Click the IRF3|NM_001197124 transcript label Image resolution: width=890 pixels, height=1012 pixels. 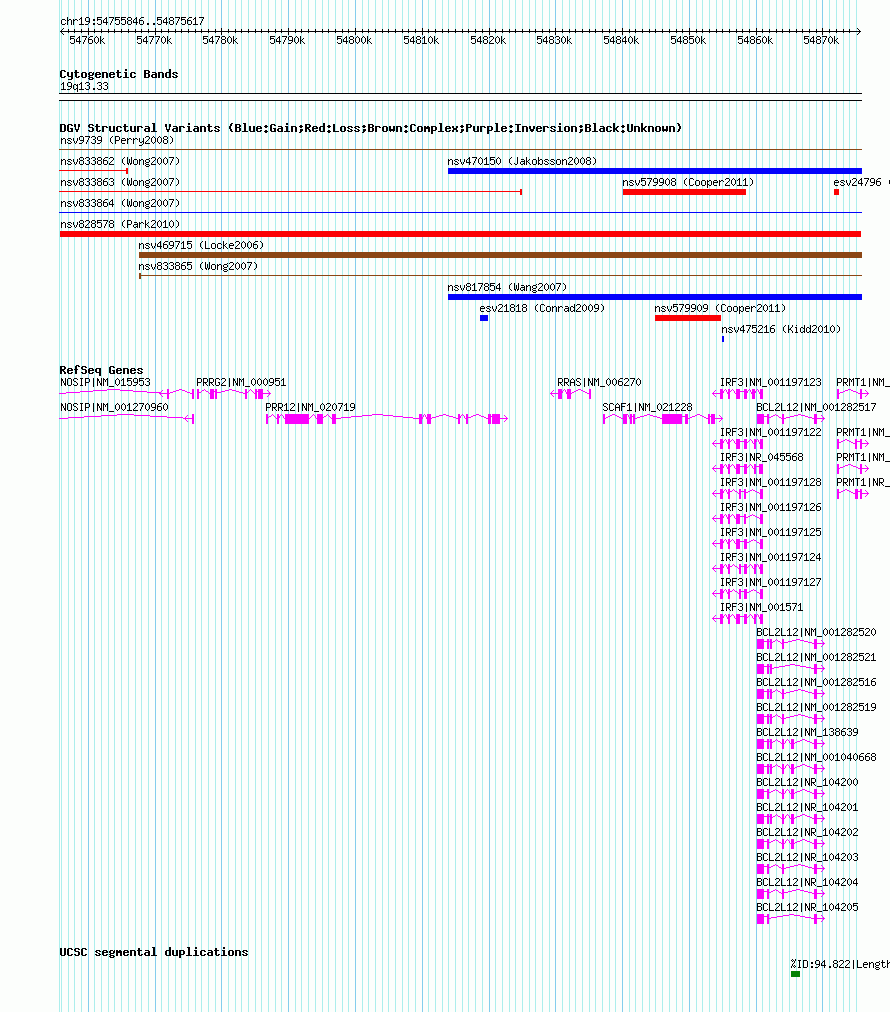771,557
